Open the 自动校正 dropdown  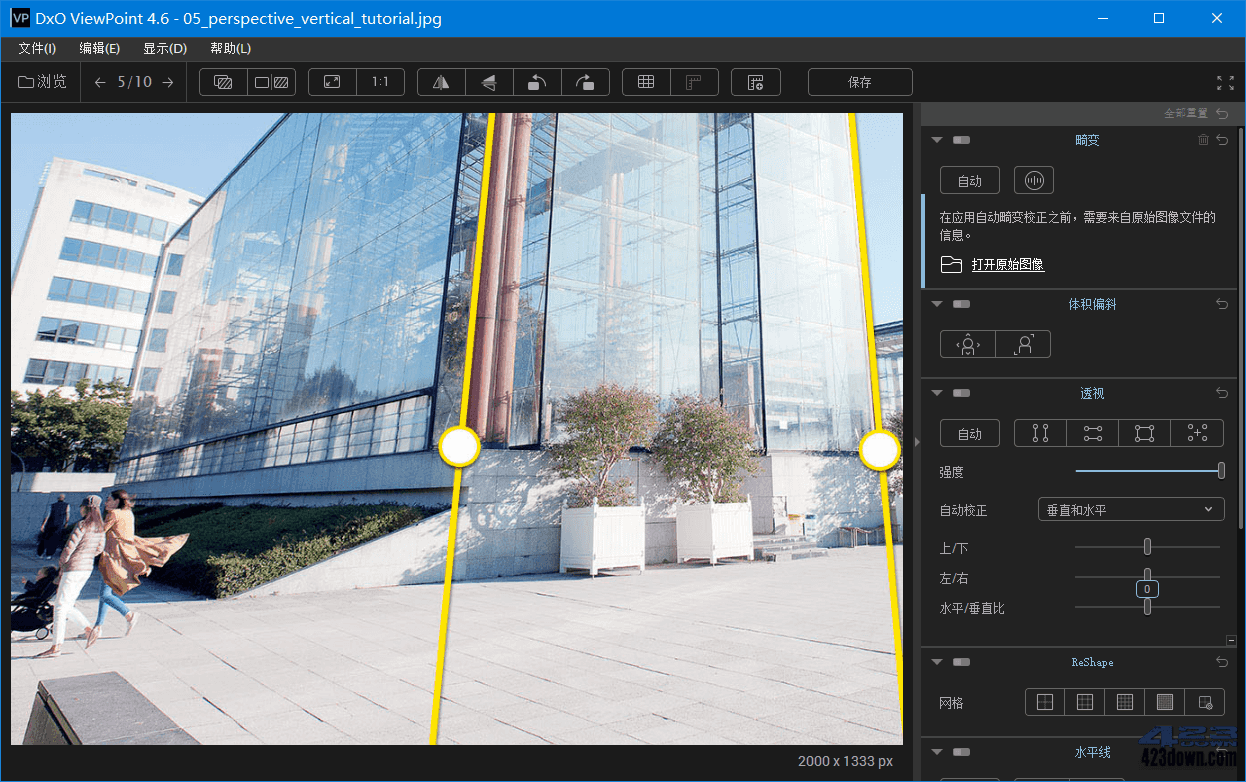tap(1131, 509)
